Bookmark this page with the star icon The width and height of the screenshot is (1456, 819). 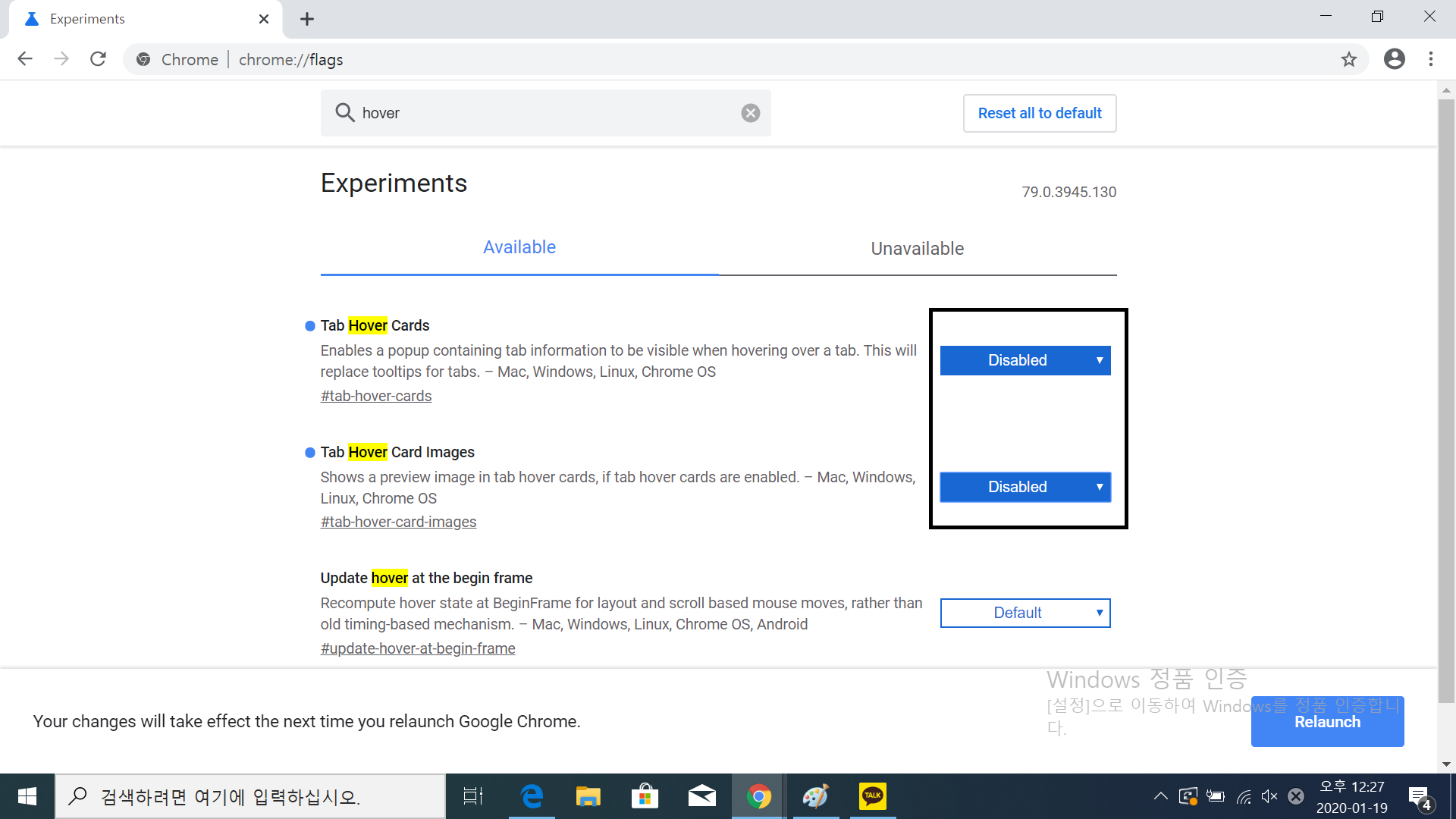(x=1348, y=59)
